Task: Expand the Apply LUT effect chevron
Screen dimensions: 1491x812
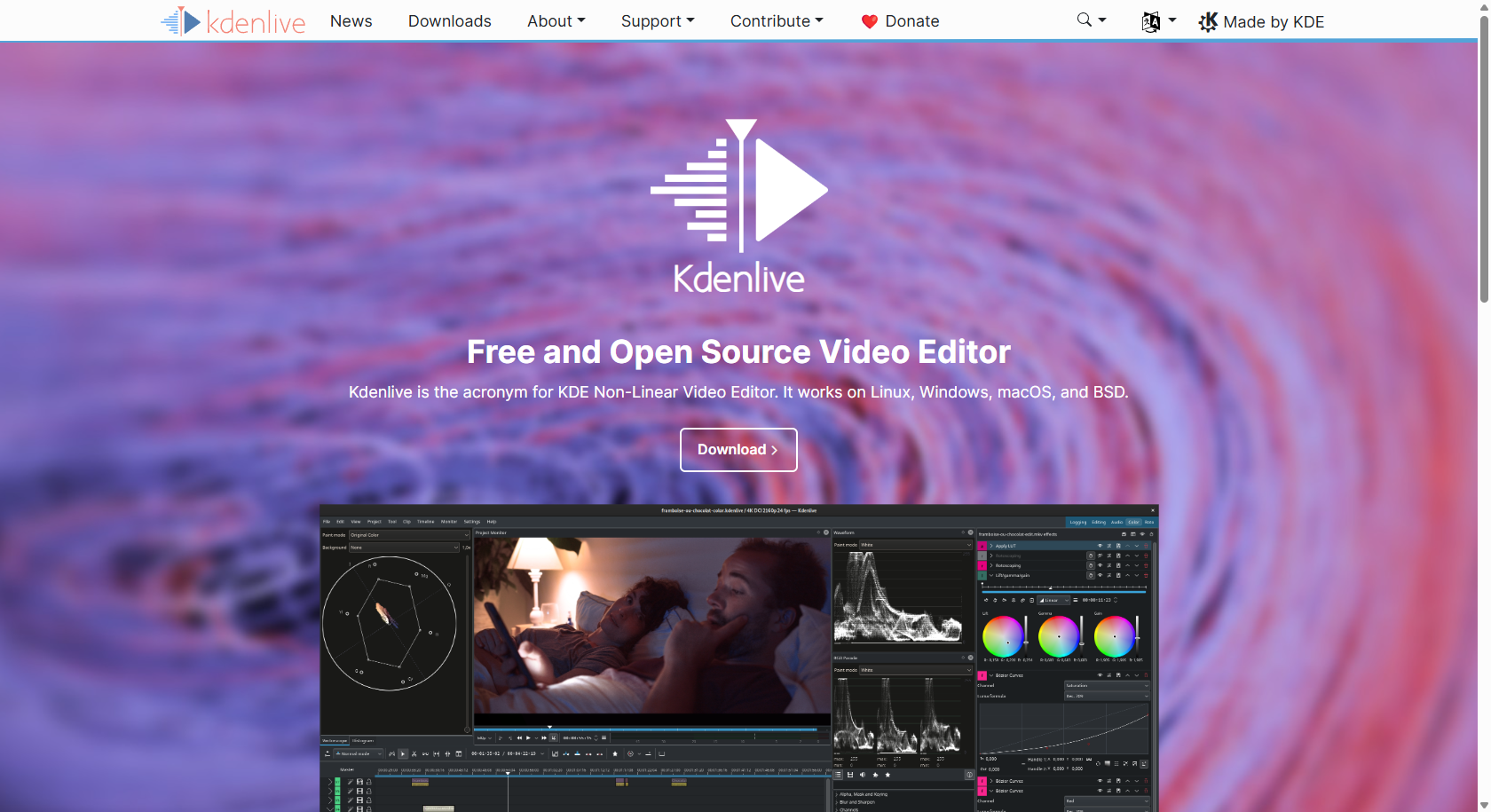Action: (x=990, y=546)
